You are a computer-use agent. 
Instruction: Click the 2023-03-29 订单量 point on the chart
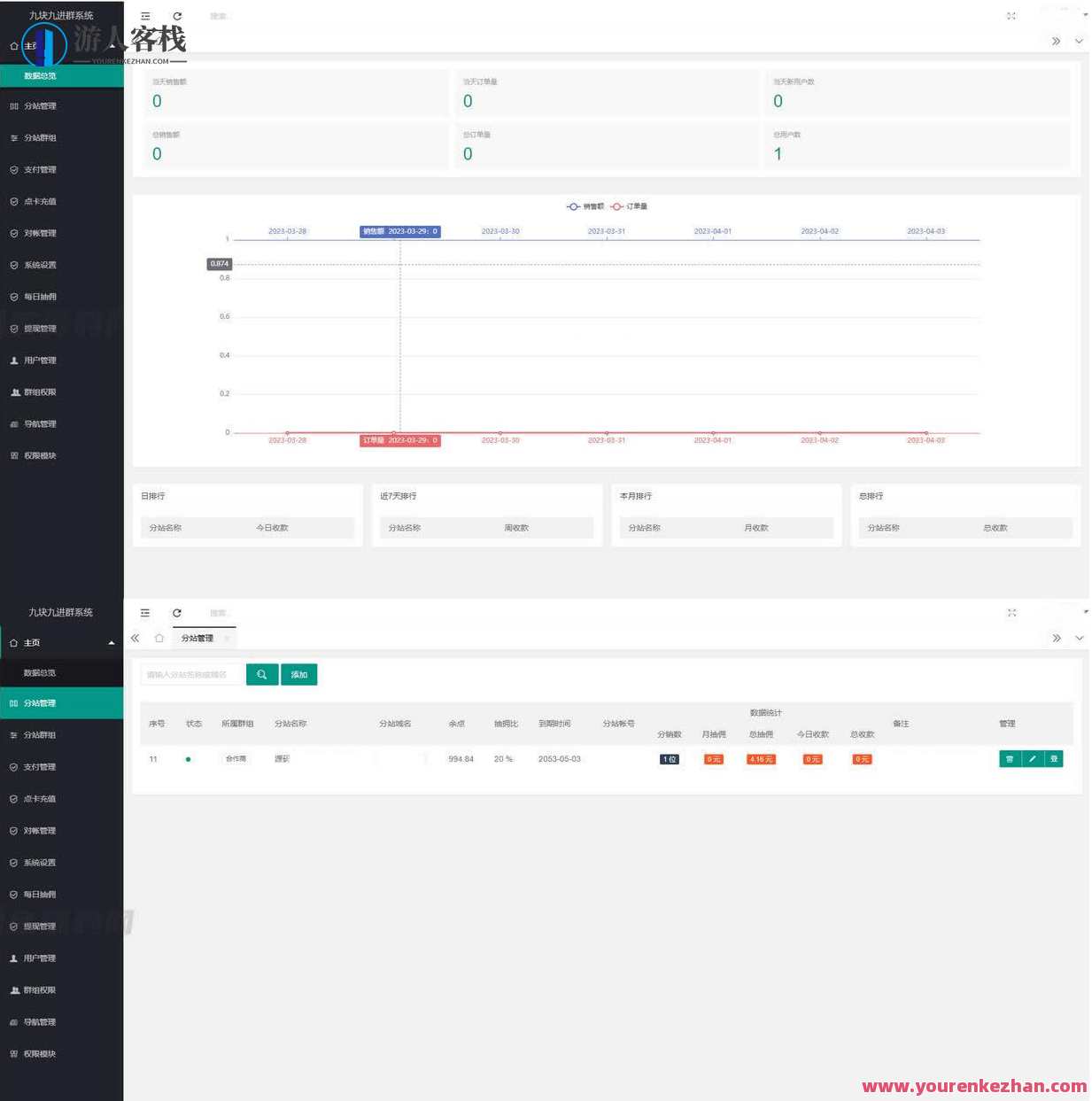[x=394, y=433]
